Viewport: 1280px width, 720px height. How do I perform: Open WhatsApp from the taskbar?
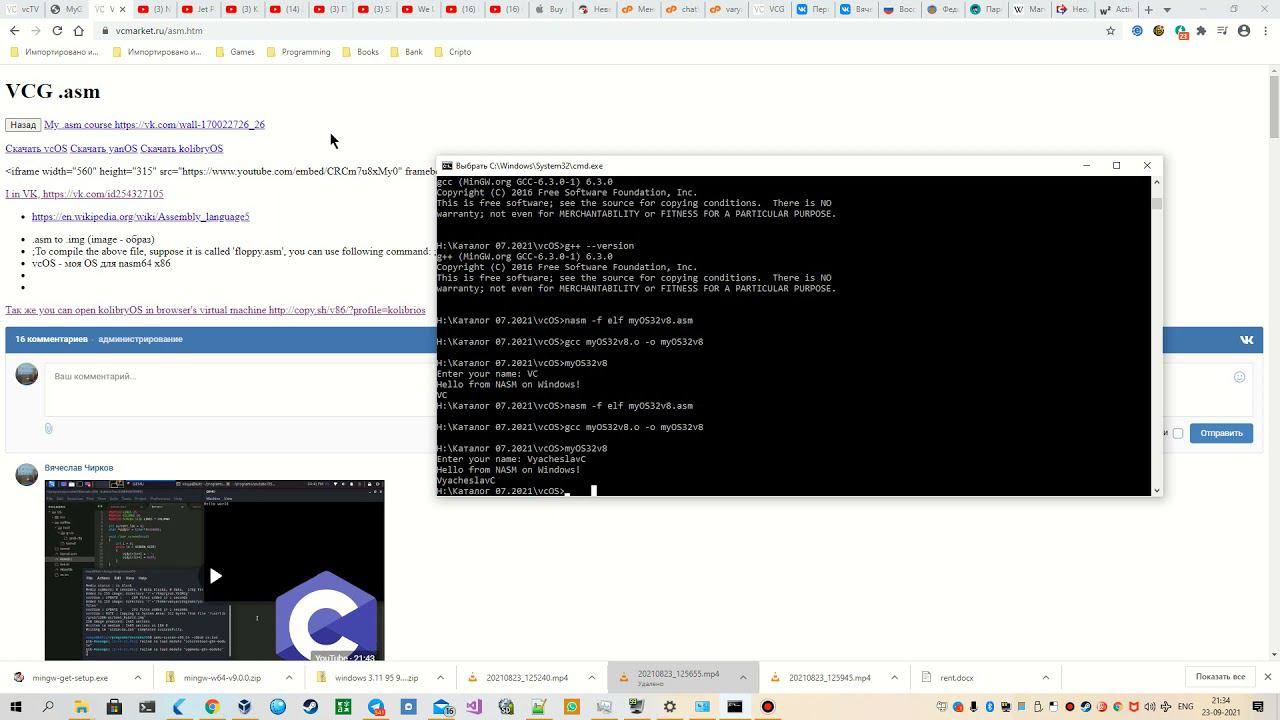click(x=571, y=707)
